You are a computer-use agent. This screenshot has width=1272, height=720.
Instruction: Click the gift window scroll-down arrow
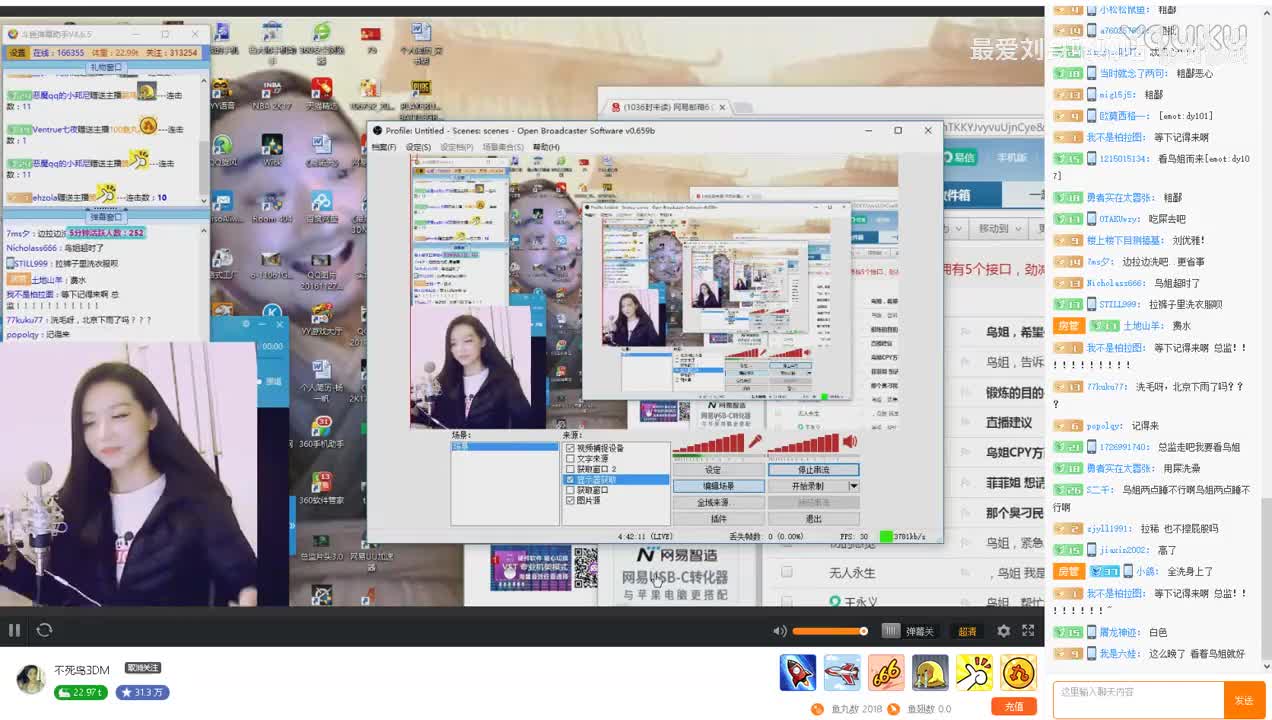[x=205, y=200]
